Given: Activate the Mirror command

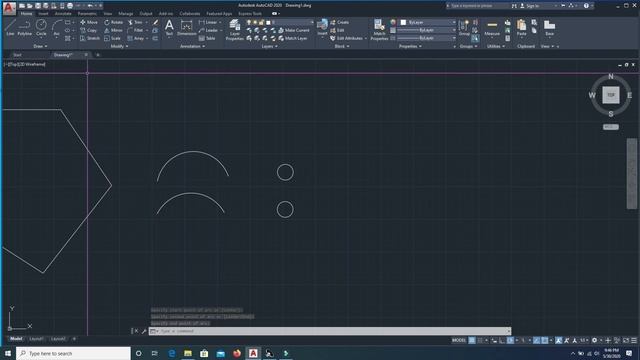Looking at the screenshot, I should tap(113, 30).
